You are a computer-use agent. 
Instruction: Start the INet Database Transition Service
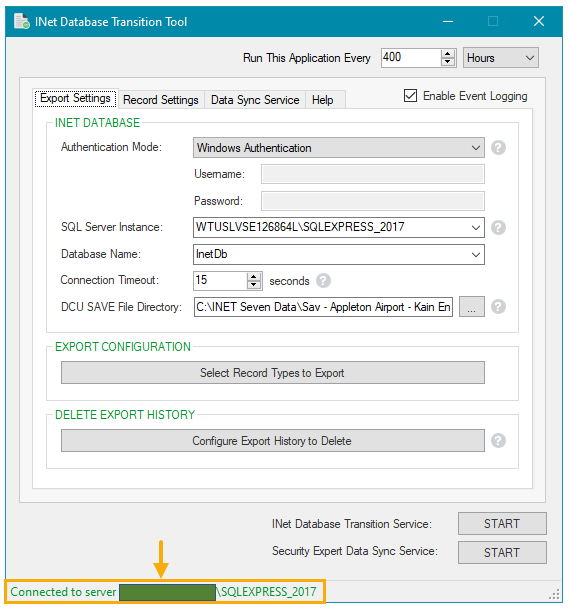tap(502, 524)
